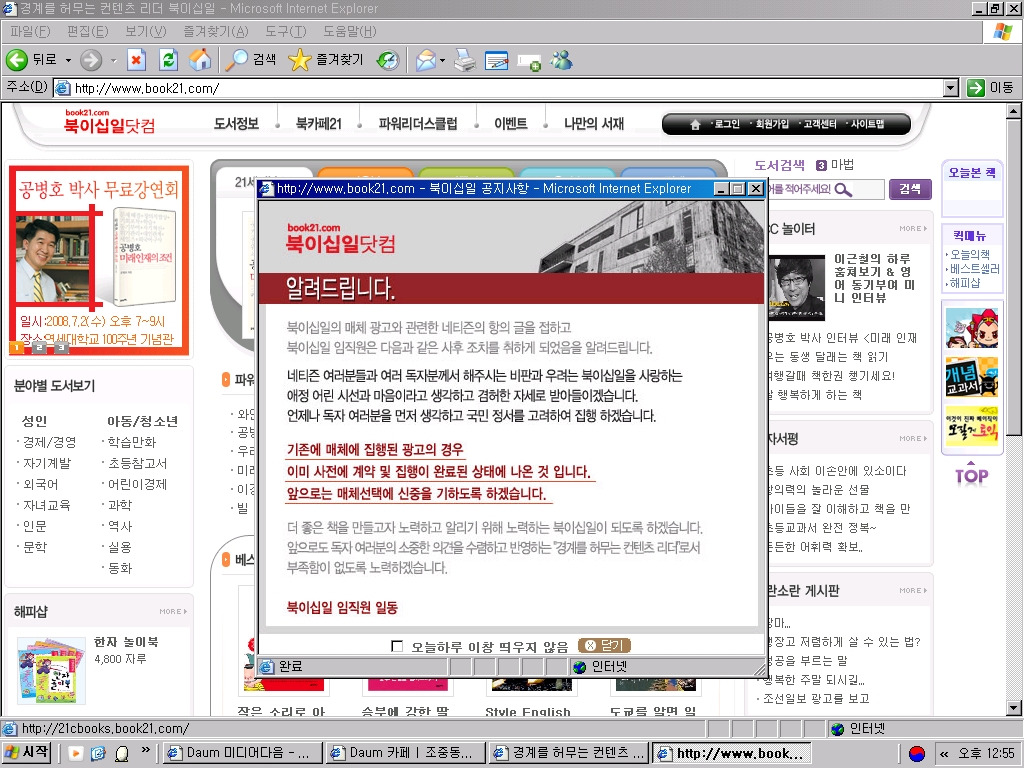Click Internet Explorer quick launch icon
Image resolution: width=1024 pixels, height=768 pixels.
pos(98,753)
